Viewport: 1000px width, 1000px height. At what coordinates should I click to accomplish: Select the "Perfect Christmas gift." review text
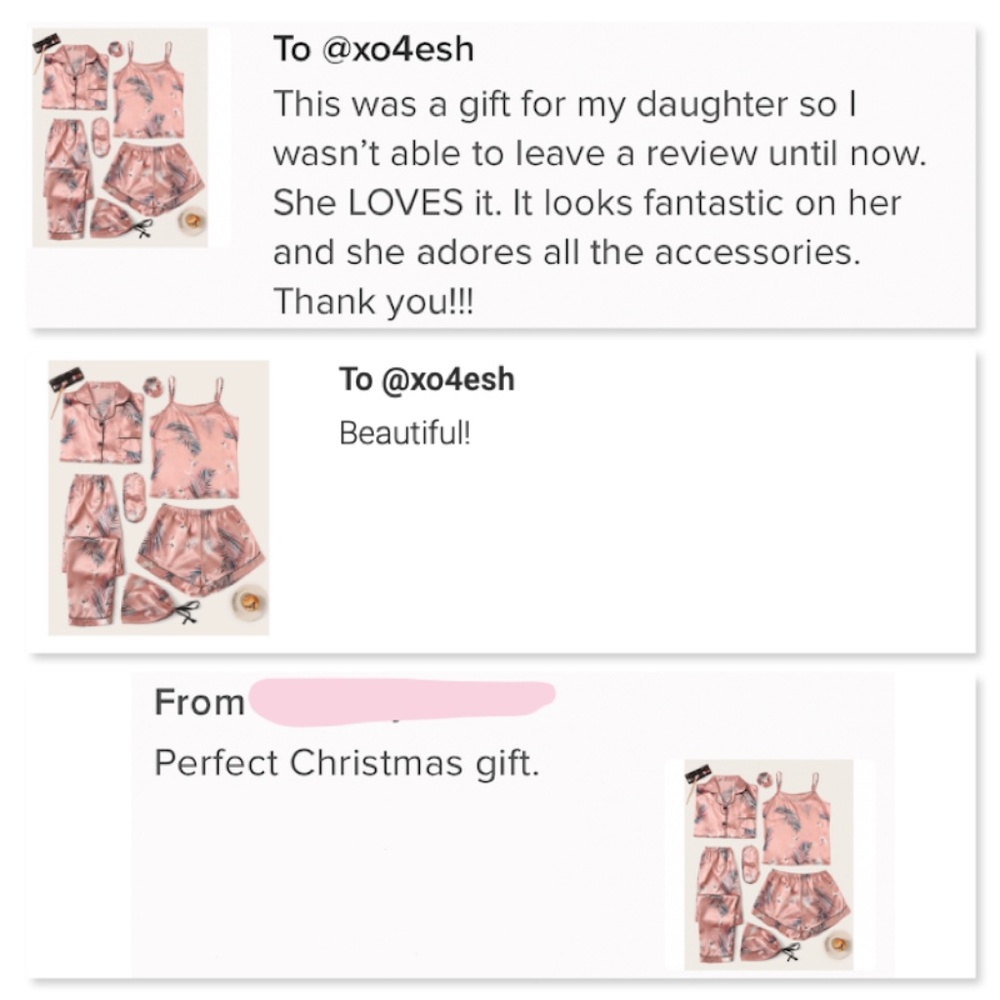pos(347,763)
